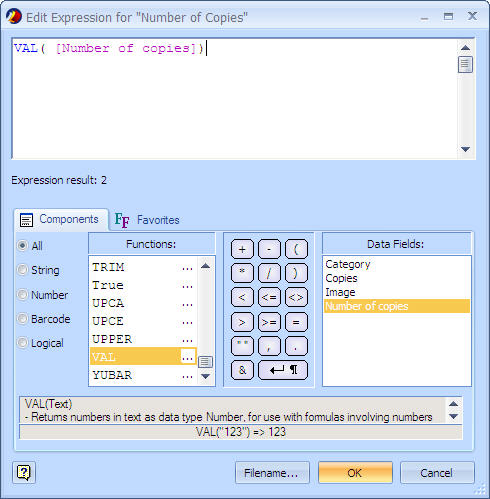
Task: Click the Filename... button
Action: click(272, 473)
